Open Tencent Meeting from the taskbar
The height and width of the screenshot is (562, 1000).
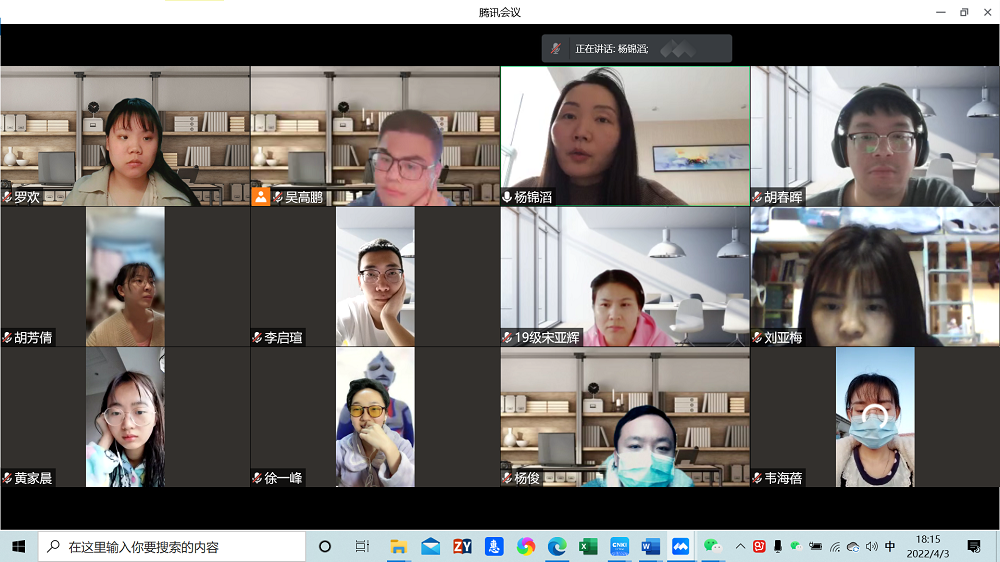click(680, 546)
